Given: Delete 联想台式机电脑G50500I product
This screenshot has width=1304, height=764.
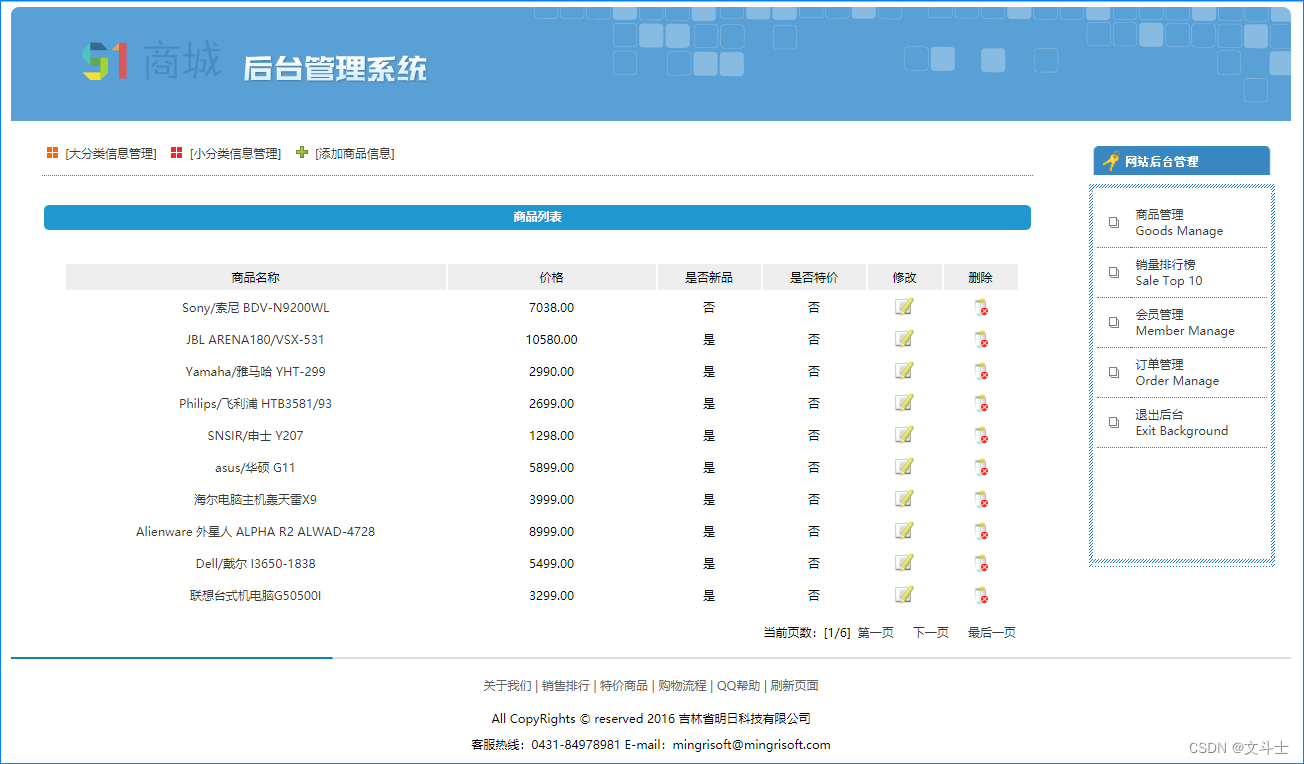Looking at the screenshot, I should (x=981, y=596).
